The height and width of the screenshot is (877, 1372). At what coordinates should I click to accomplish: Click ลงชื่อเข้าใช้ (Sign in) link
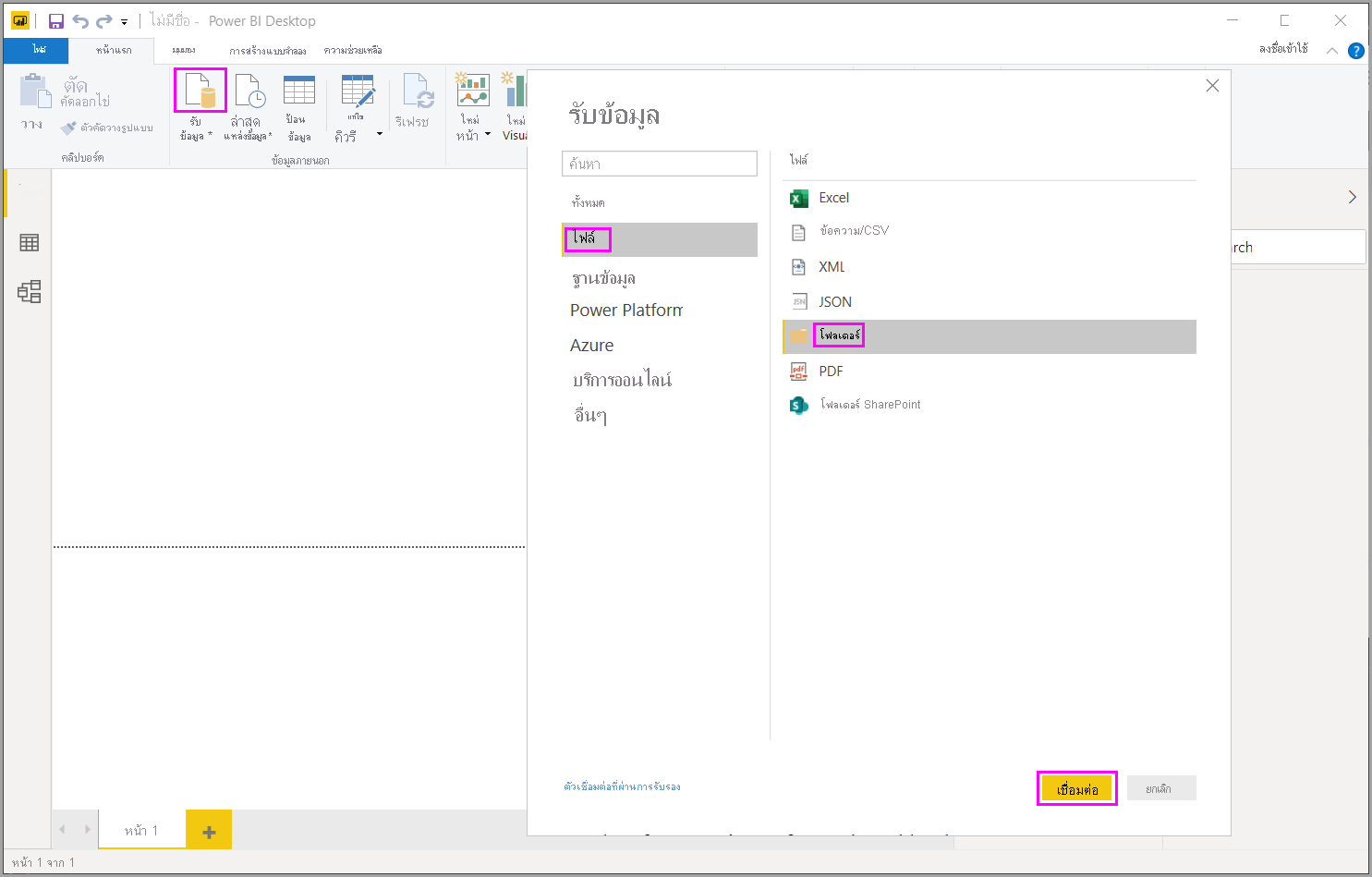pos(1283,48)
